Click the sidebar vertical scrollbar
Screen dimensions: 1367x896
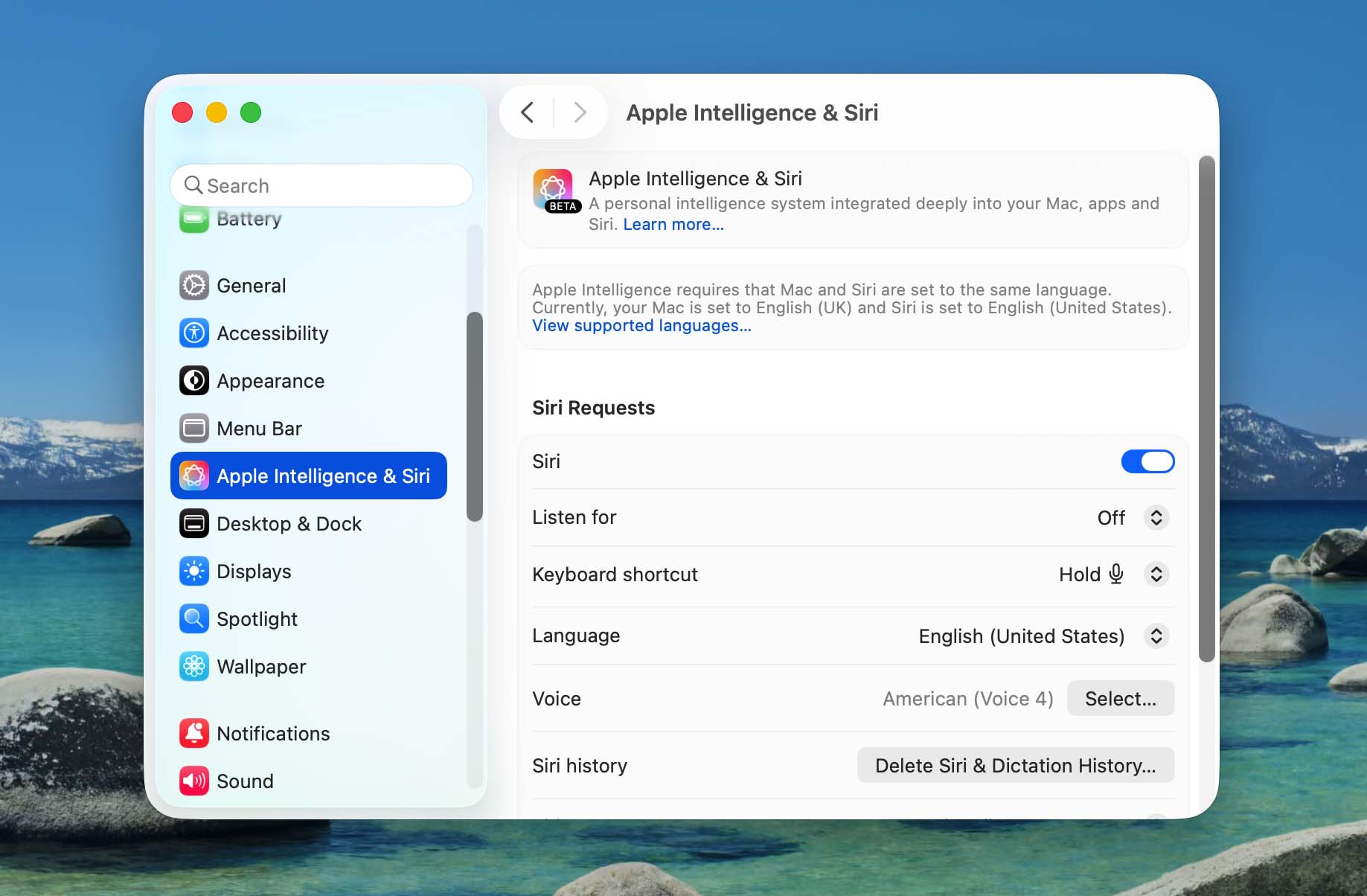(x=474, y=417)
